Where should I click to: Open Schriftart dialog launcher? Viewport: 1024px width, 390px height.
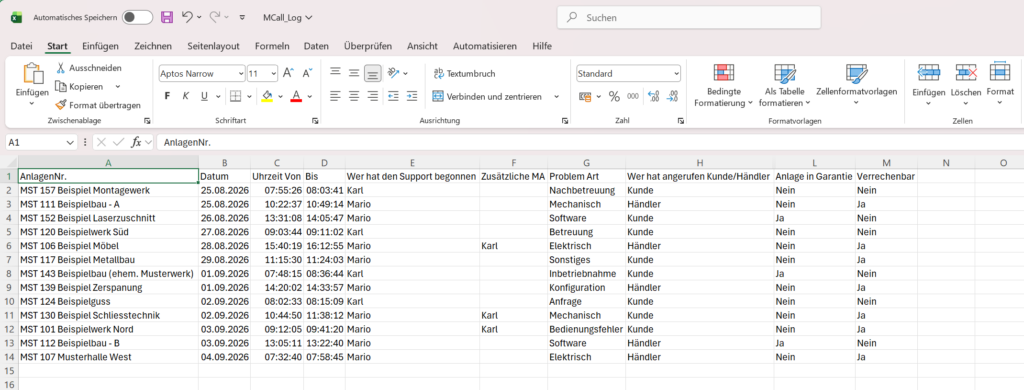(315, 121)
